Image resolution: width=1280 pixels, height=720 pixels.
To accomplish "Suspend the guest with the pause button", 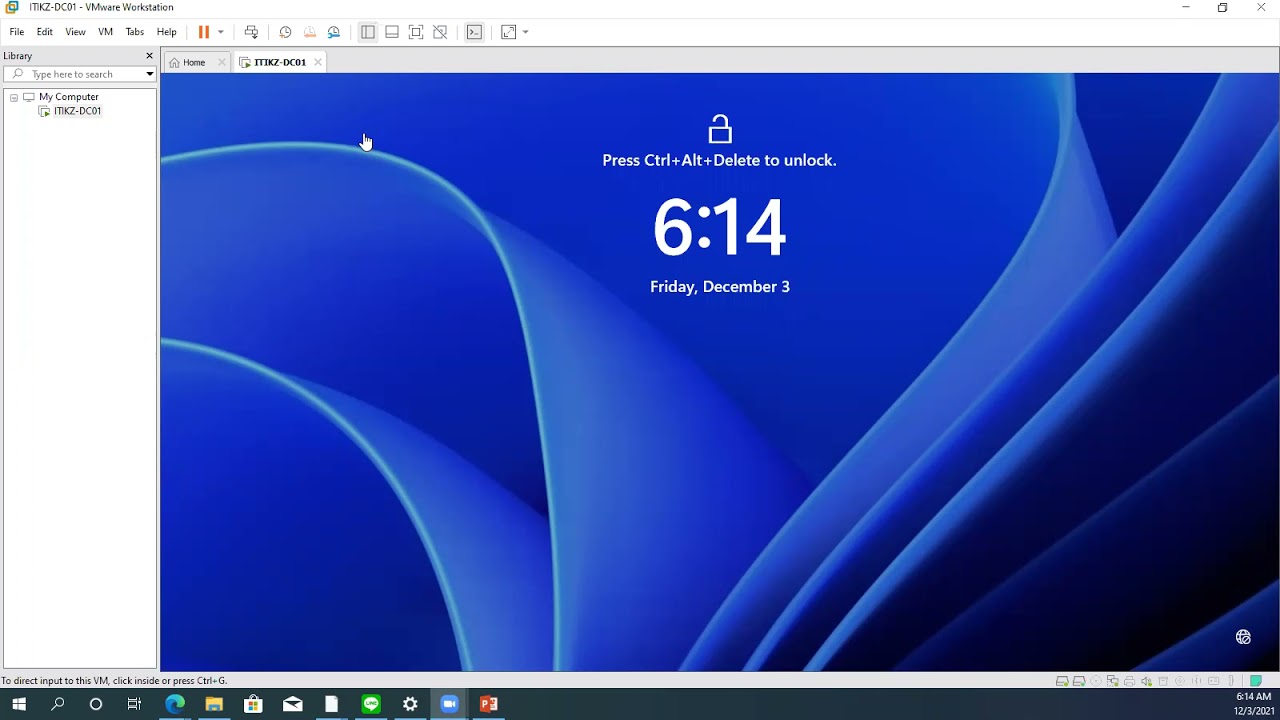I will 204,32.
